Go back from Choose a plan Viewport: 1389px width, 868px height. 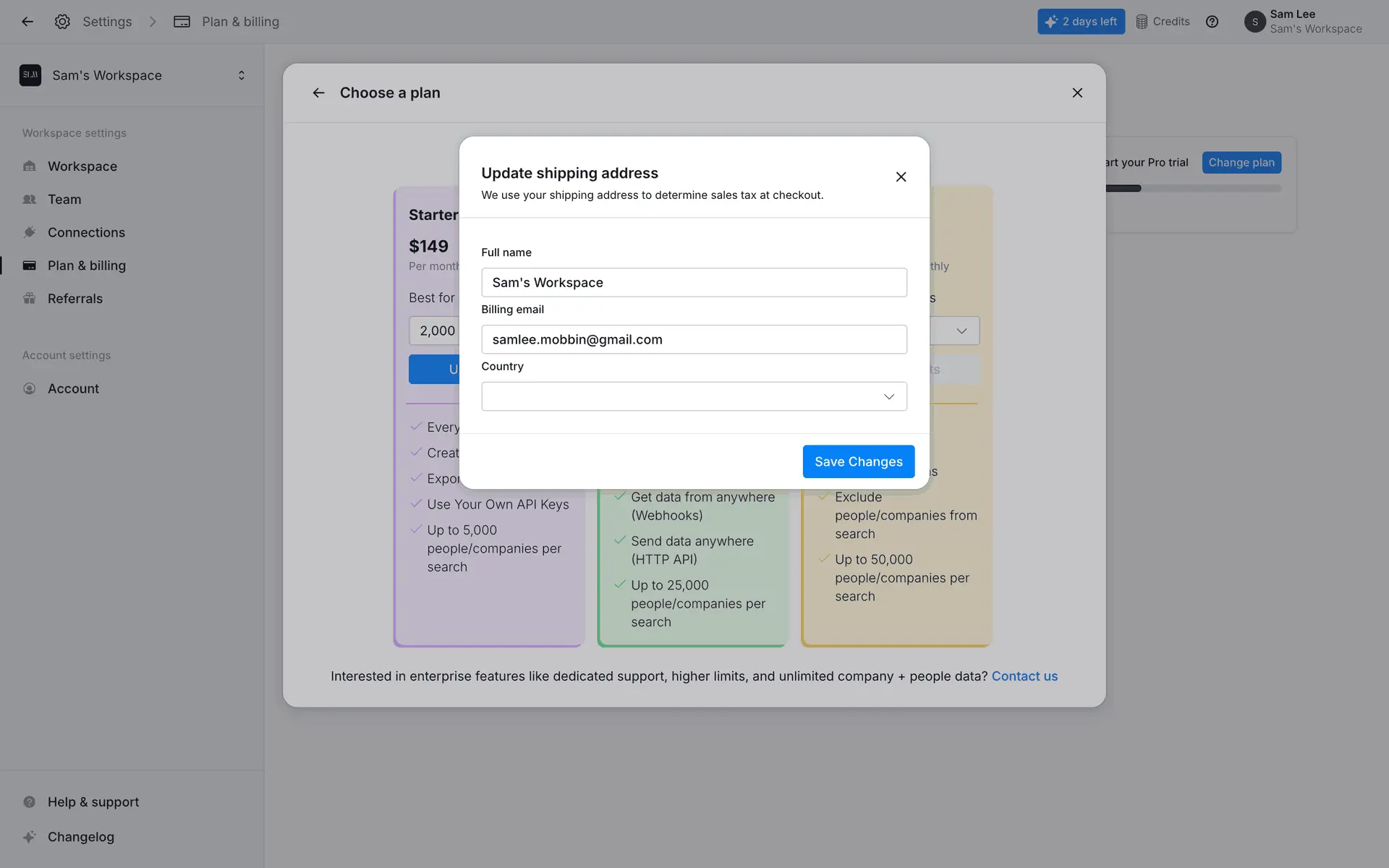[x=318, y=93]
